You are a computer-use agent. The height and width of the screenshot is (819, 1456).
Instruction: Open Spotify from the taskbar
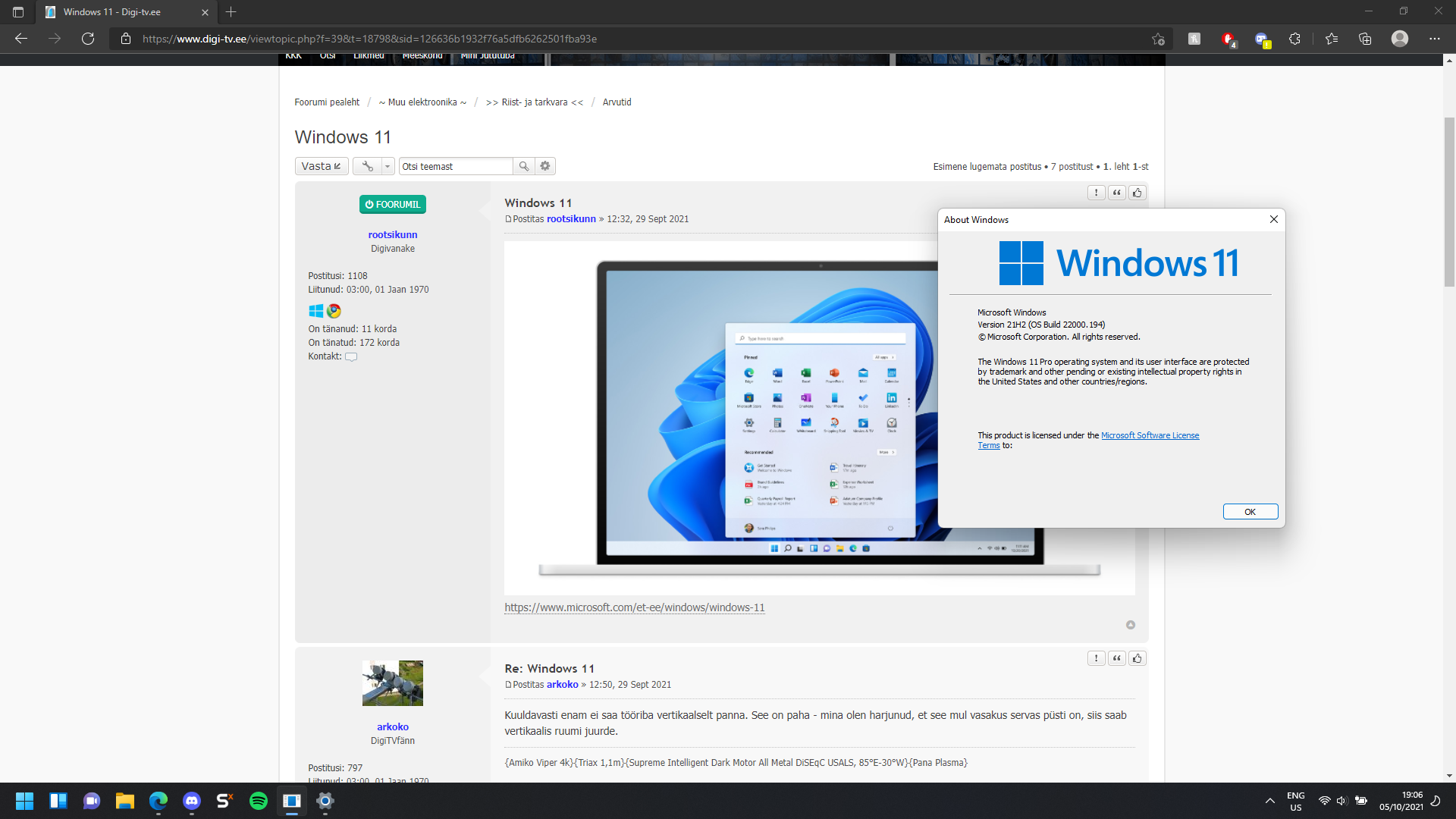tap(259, 801)
